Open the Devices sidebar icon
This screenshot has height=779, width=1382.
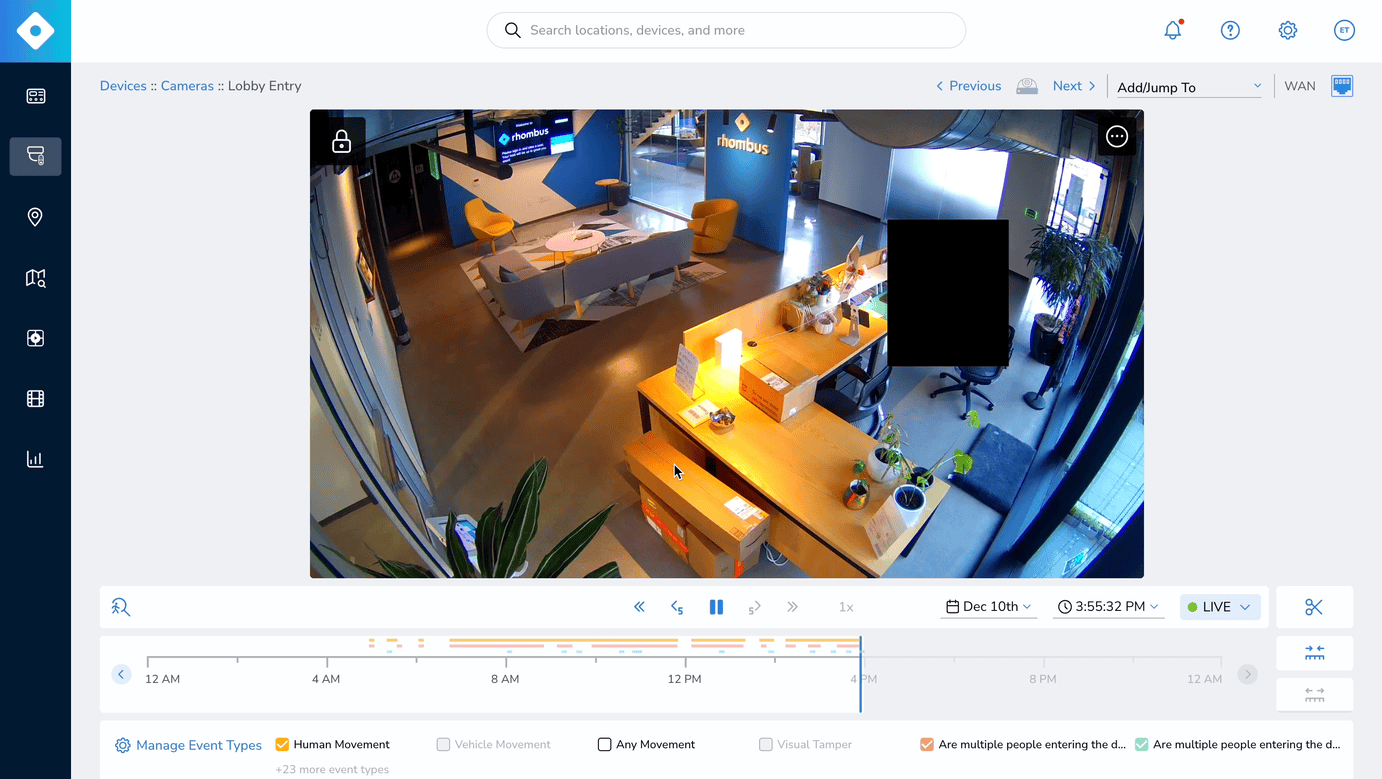point(35,156)
